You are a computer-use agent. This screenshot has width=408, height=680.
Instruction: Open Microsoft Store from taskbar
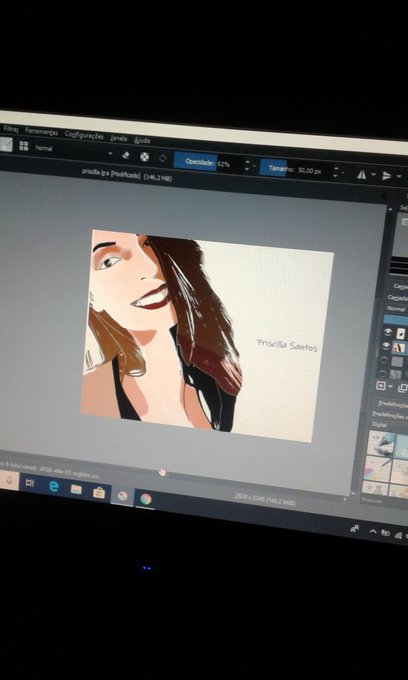click(x=99, y=493)
